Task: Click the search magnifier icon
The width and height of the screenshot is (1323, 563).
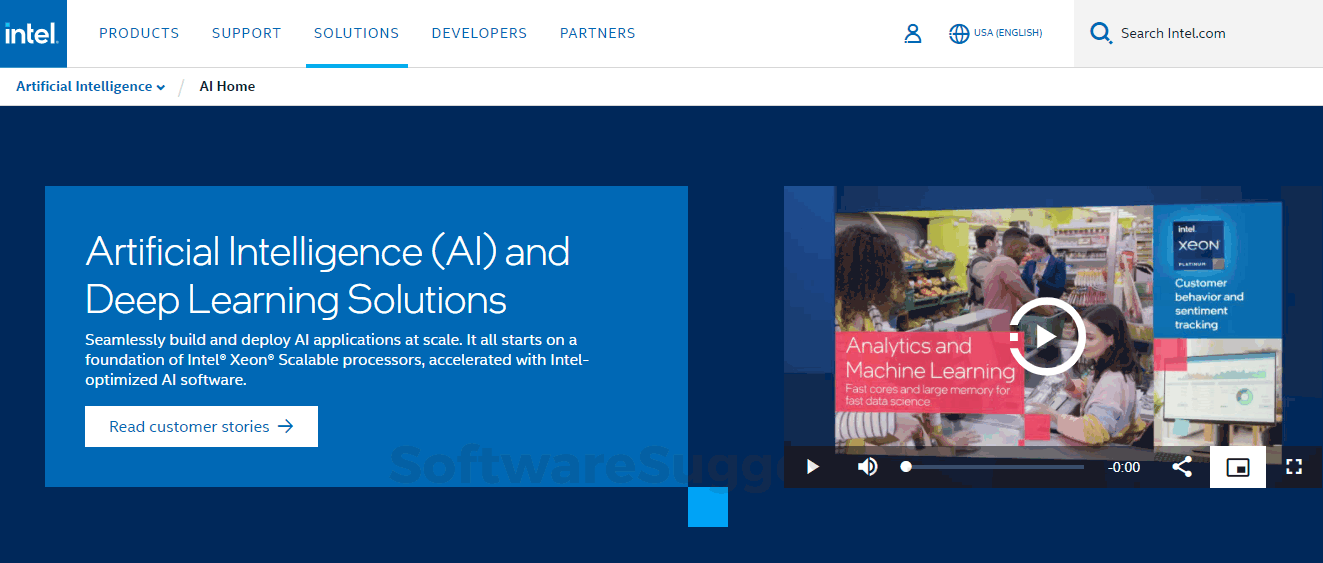Action: click(x=1101, y=34)
